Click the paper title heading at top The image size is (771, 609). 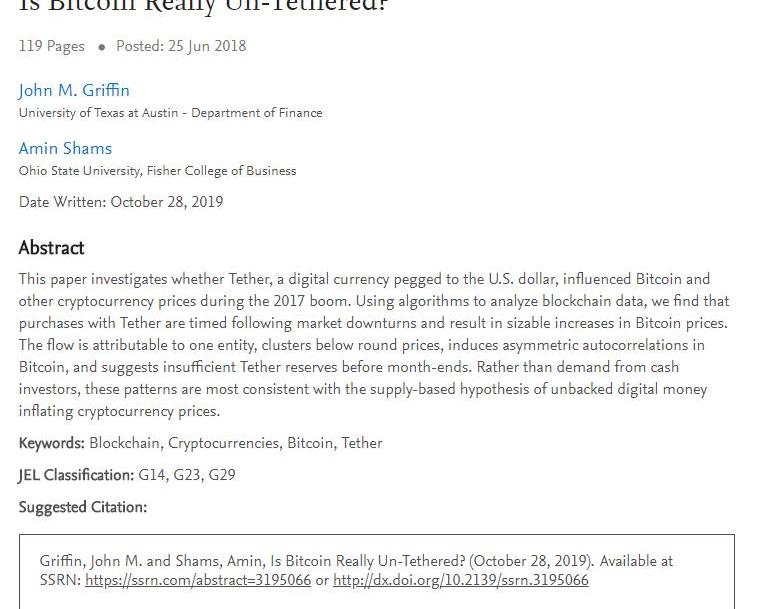click(204, 7)
